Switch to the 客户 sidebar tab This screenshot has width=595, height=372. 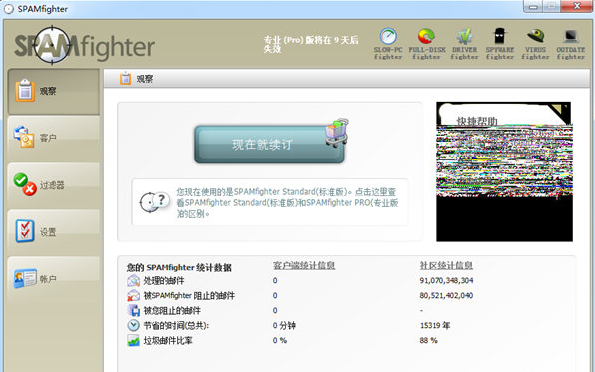(x=54, y=138)
